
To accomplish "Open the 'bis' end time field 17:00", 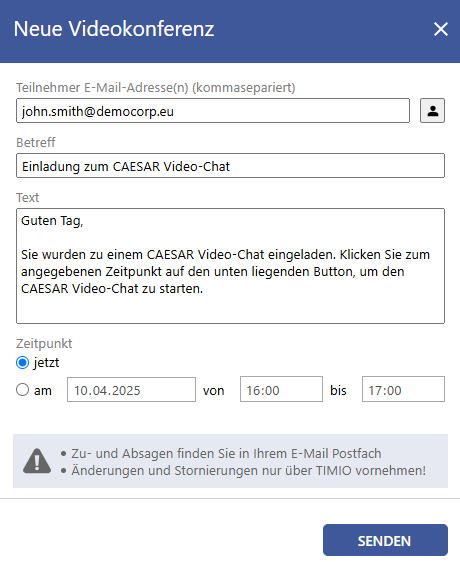I will point(403,389).
